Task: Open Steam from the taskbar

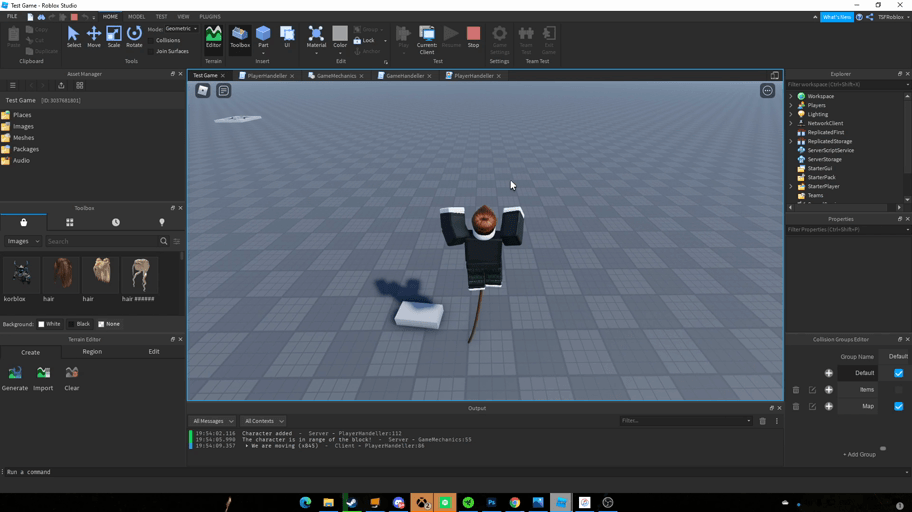Action: coord(351,502)
